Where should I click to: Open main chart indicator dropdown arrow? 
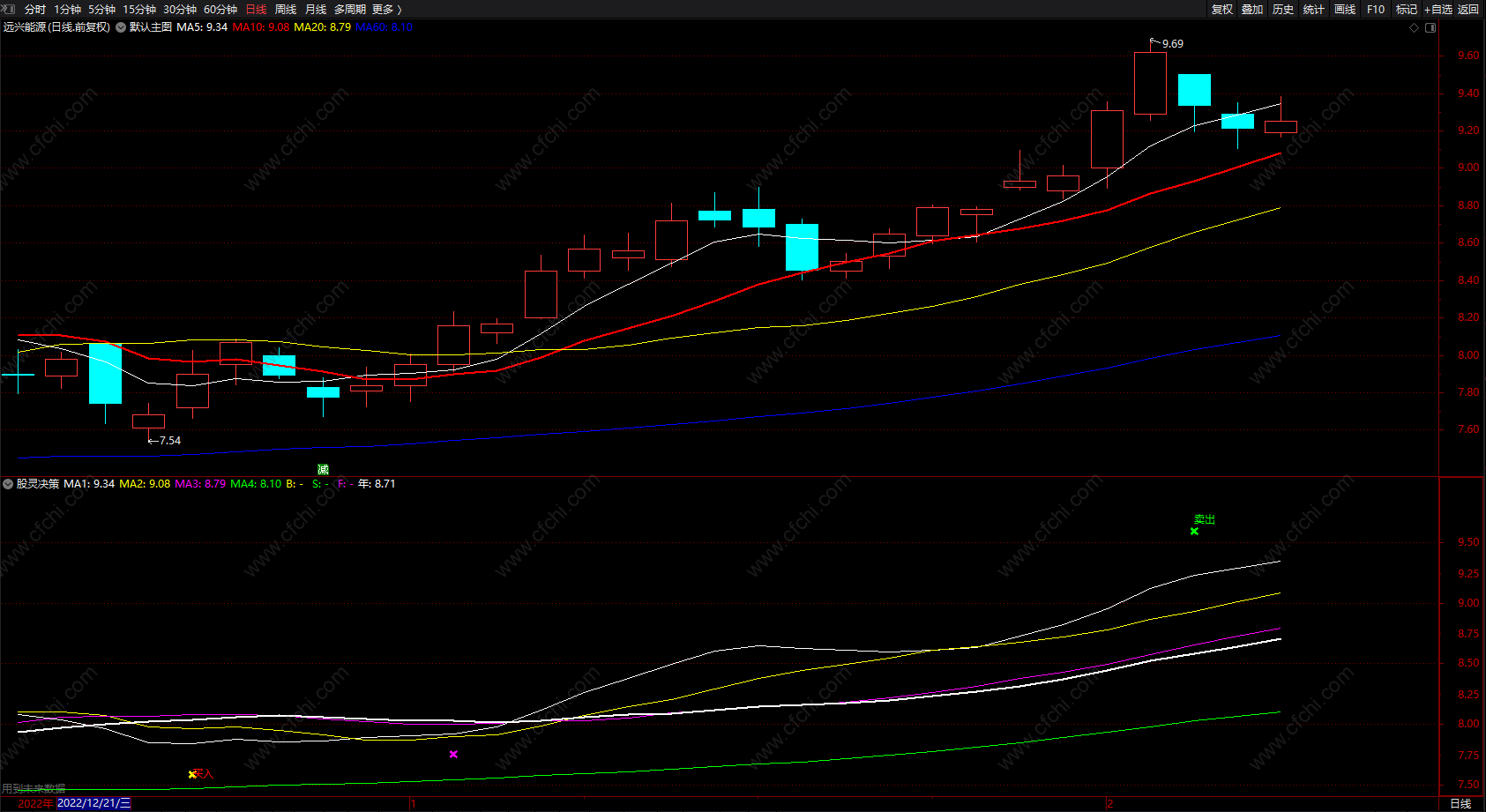coord(121,27)
